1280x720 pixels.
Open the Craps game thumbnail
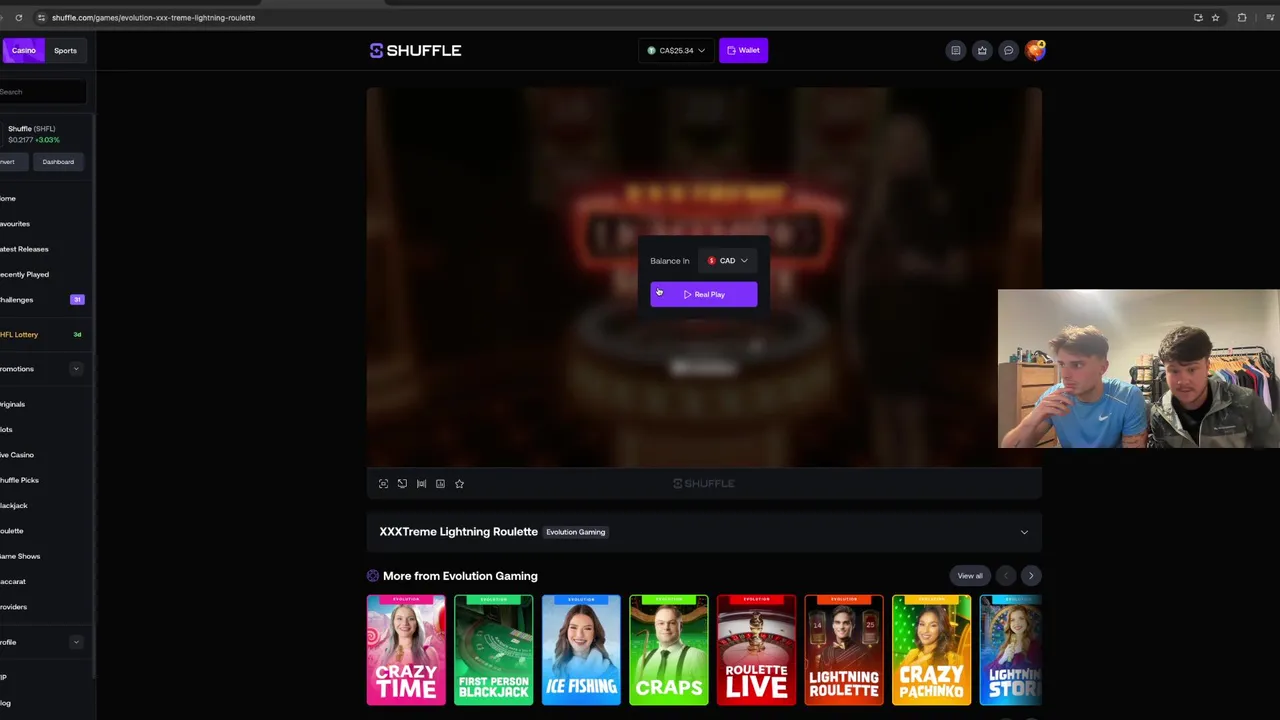click(669, 650)
